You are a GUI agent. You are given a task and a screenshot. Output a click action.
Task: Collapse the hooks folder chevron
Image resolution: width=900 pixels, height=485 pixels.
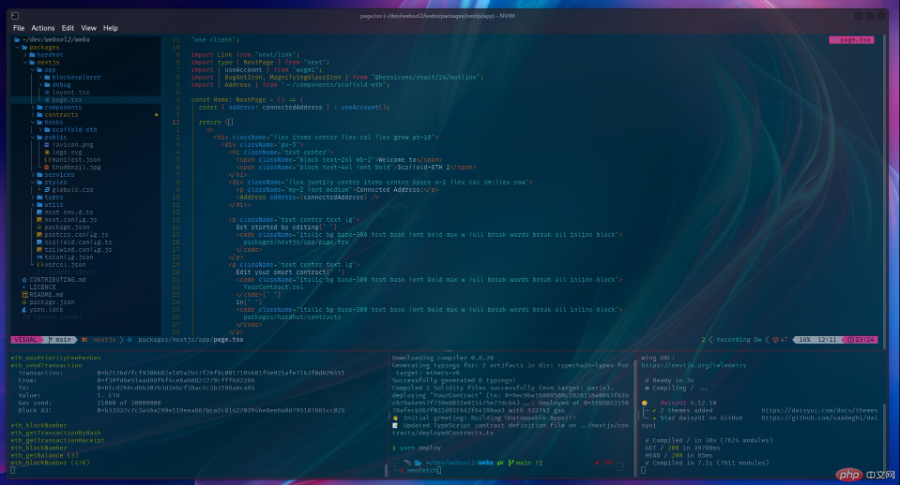33,122
